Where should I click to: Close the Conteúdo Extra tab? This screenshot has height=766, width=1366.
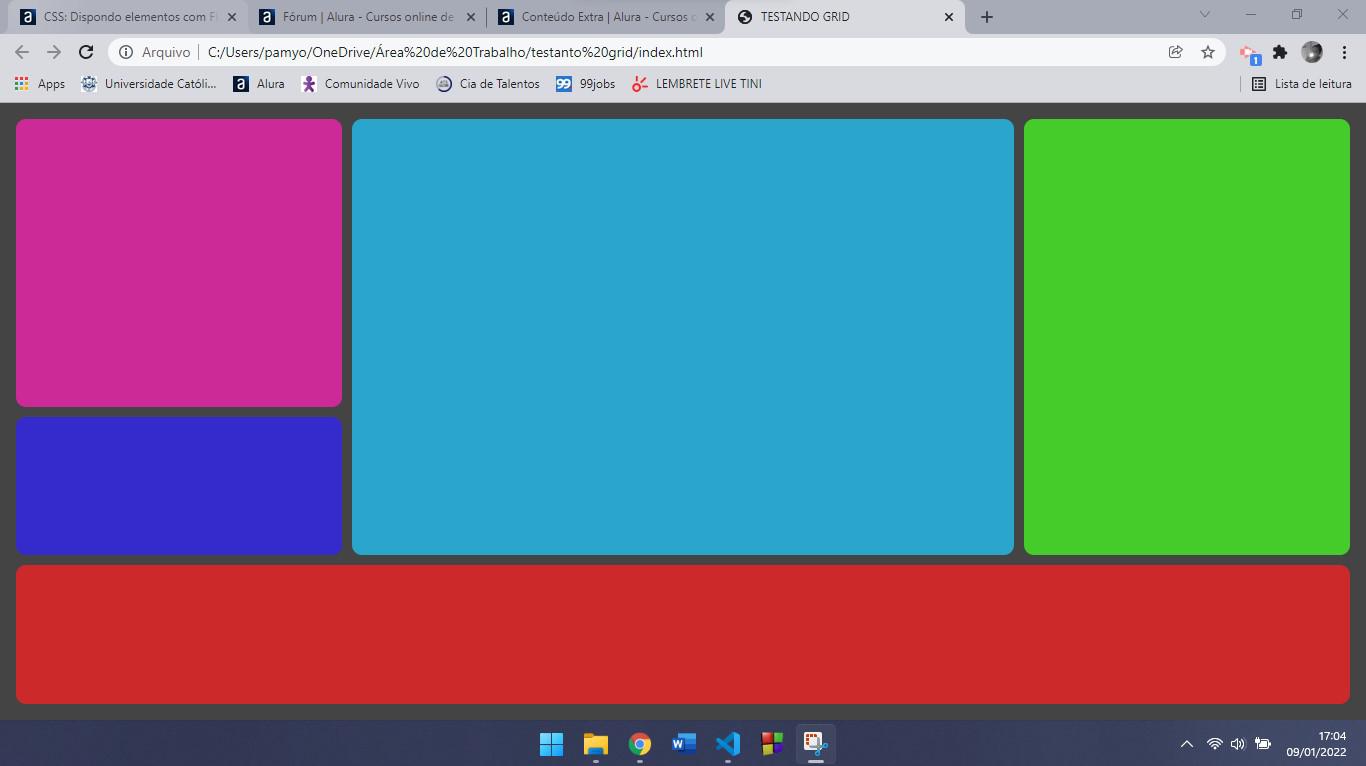710,17
